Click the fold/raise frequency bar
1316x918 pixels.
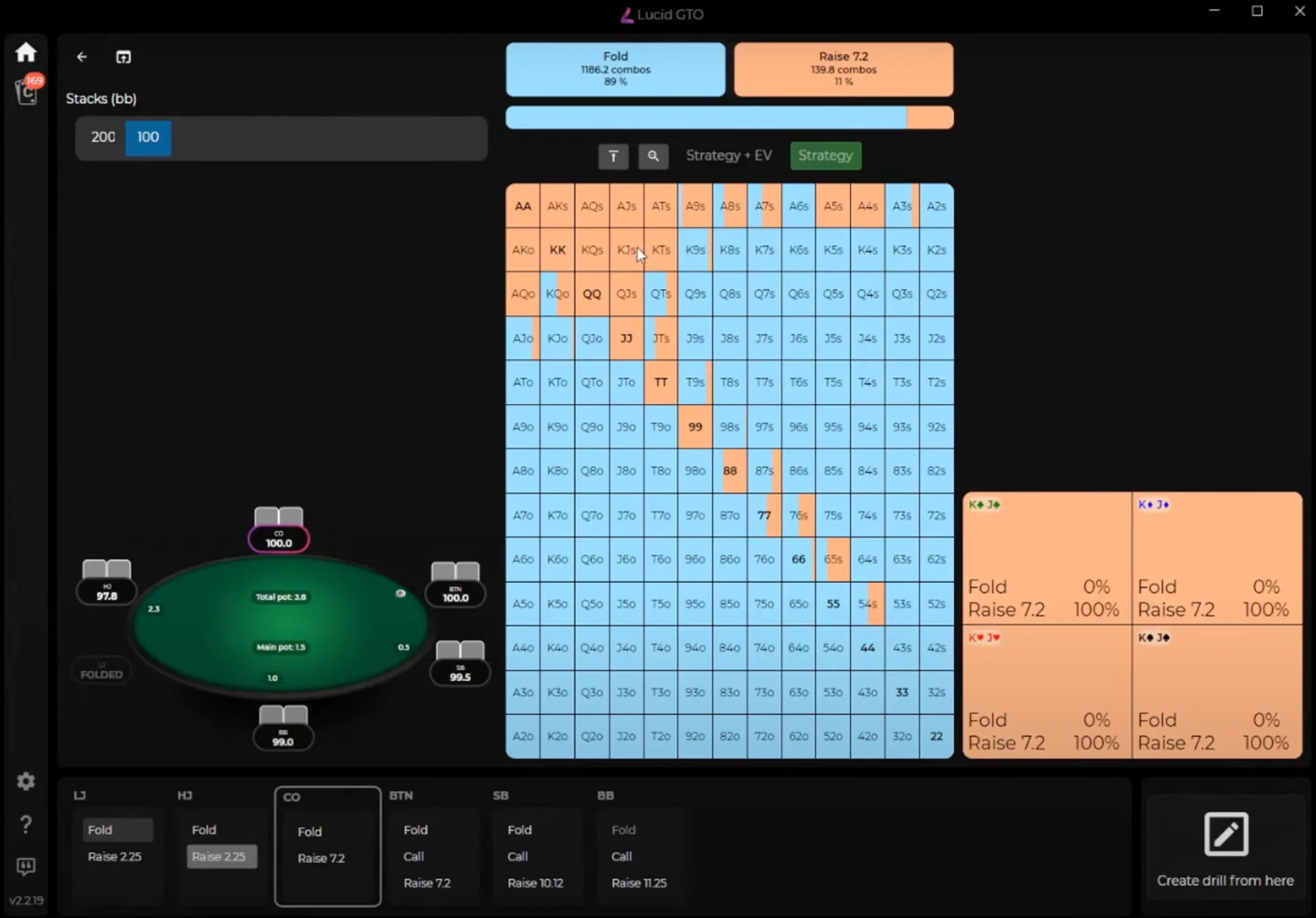click(x=729, y=117)
